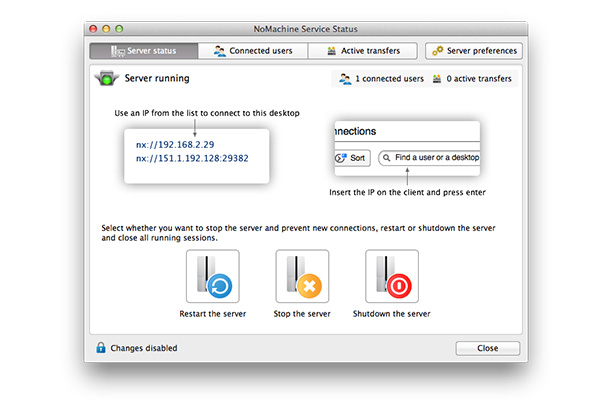Select the nx://151.1.192.128:29382 address
This screenshot has height=414, width=600.
point(192,158)
